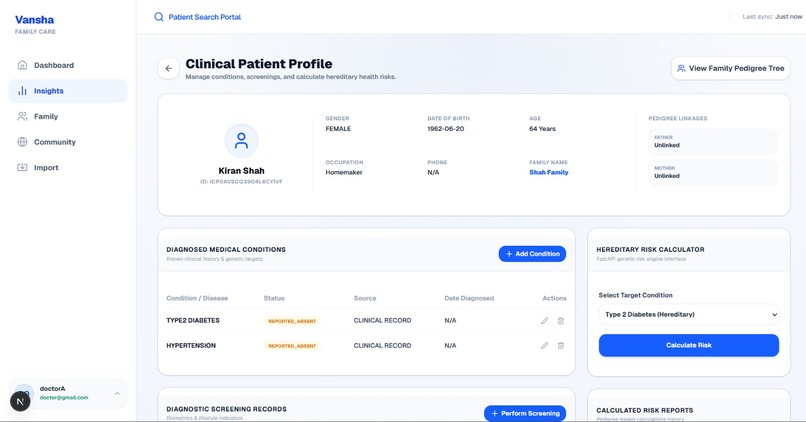Click the Clinical Patient Profile heading
The image size is (806, 422).
[259, 64]
